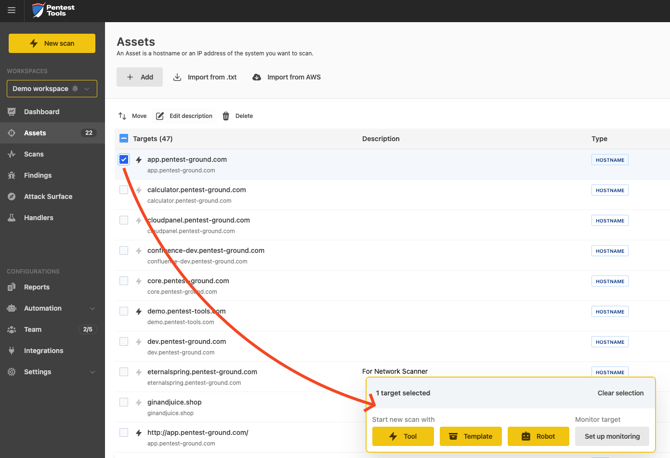Click the Clear selection link
The image size is (670, 458).
pos(620,393)
